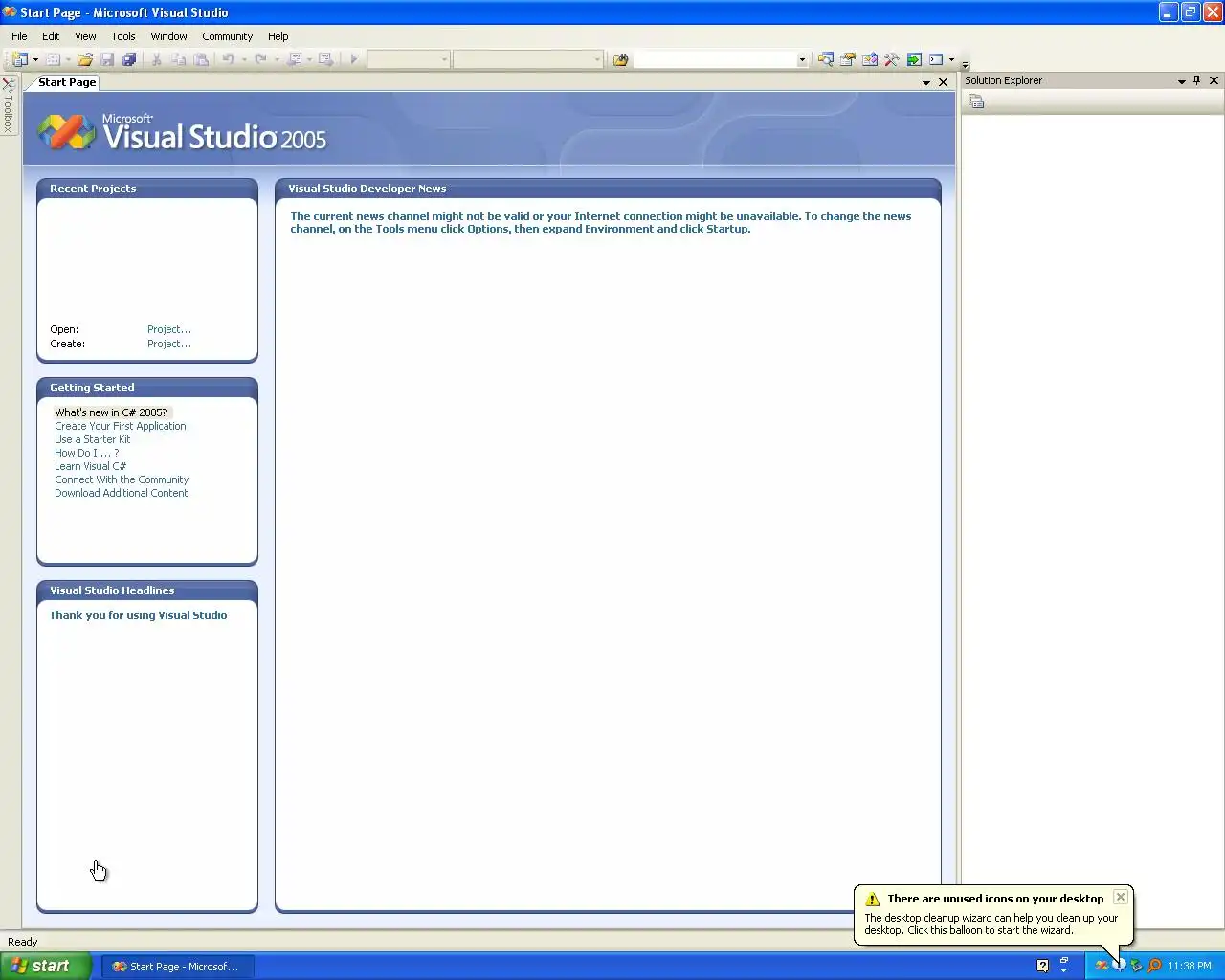Open the Other Windows dropdown arrow

click(x=951, y=59)
